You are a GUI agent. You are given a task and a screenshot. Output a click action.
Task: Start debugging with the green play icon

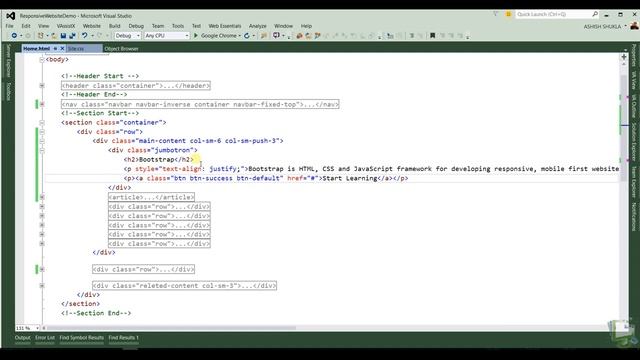pos(196,36)
